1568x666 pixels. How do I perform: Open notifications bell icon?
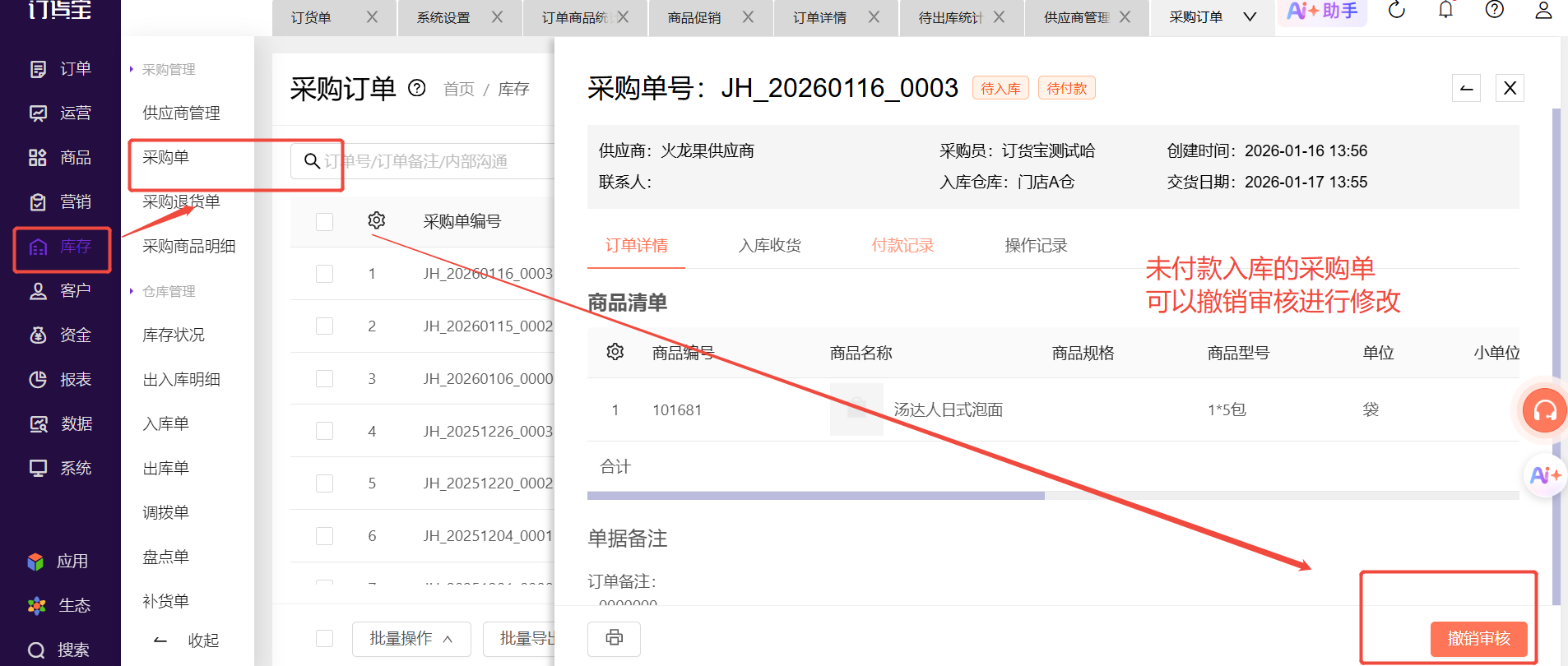[x=1445, y=11]
